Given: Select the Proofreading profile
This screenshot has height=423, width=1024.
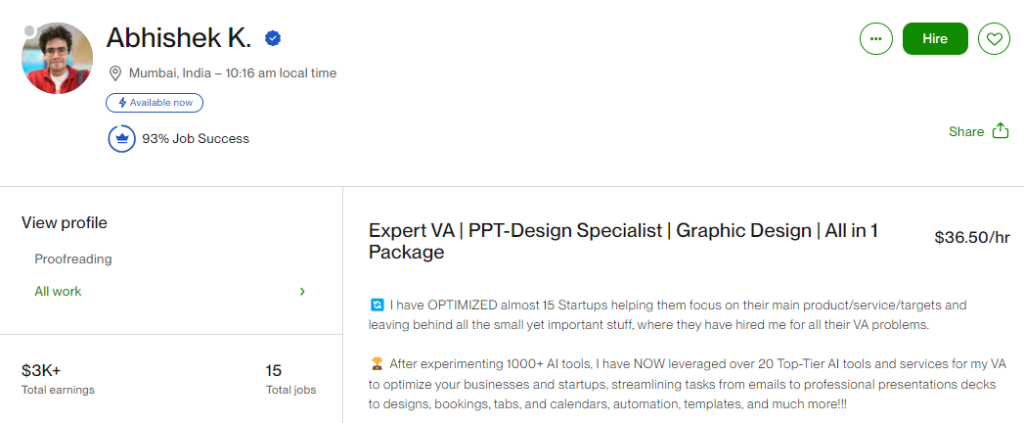Looking at the screenshot, I should point(73,259).
